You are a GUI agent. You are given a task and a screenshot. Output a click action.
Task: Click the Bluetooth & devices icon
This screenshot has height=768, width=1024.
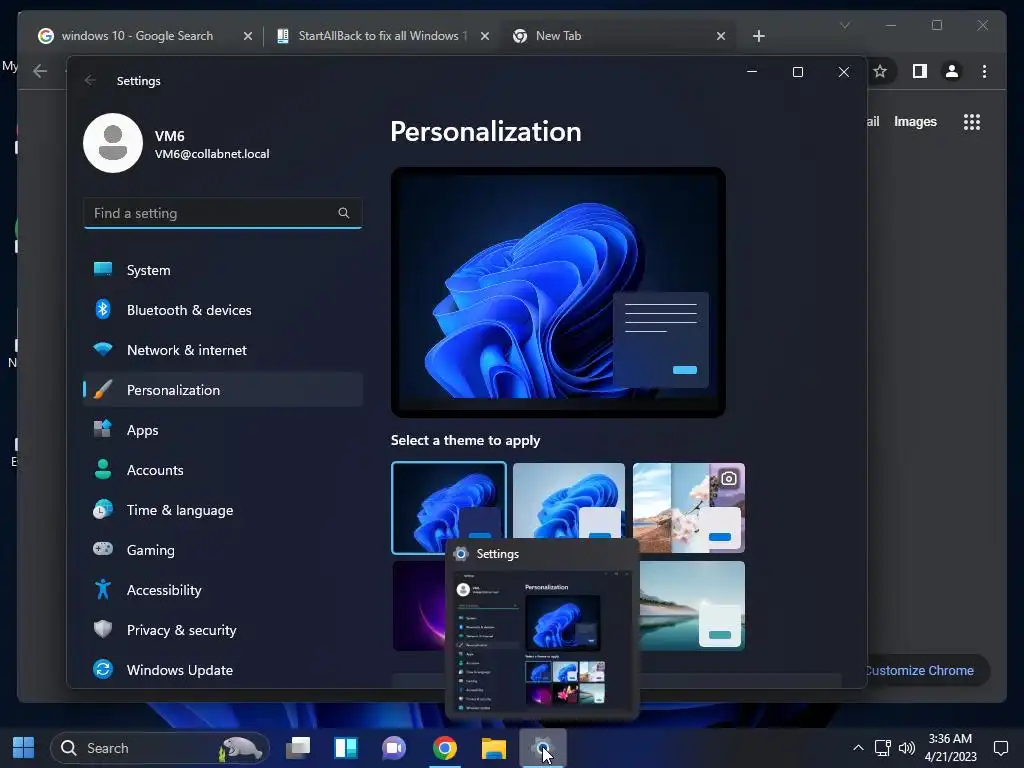click(x=103, y=310)
